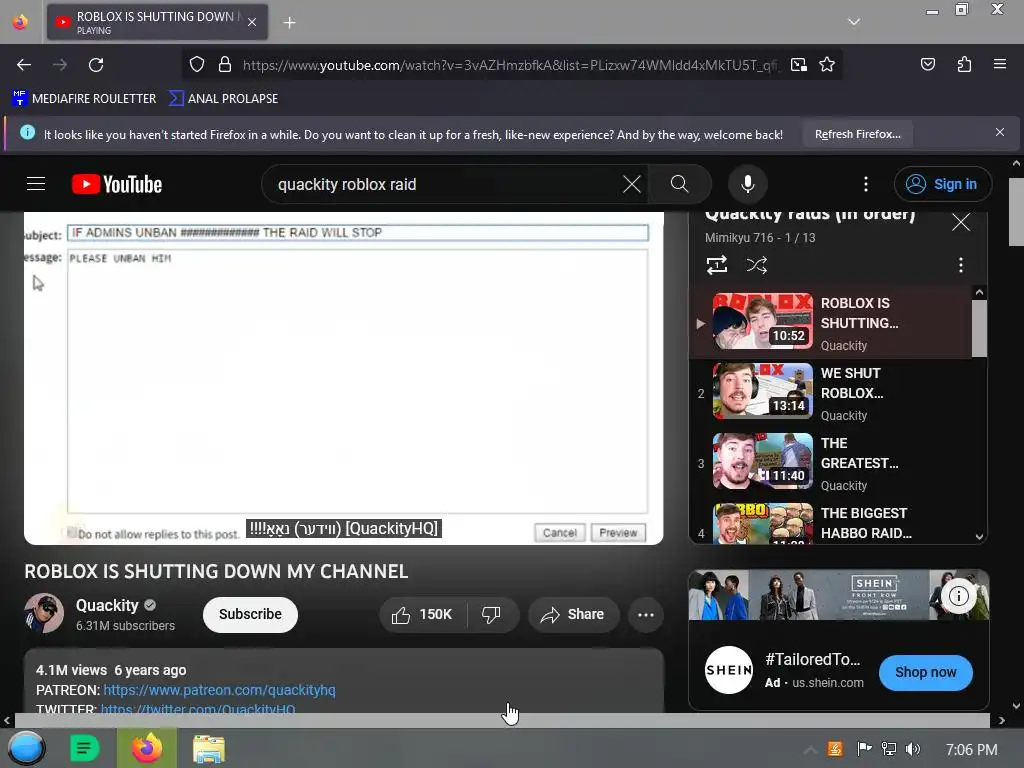Screen dimensions: 1024x768
Task: Open picture-in-picture icon in address bar
Action: click(x=798, y=65)
